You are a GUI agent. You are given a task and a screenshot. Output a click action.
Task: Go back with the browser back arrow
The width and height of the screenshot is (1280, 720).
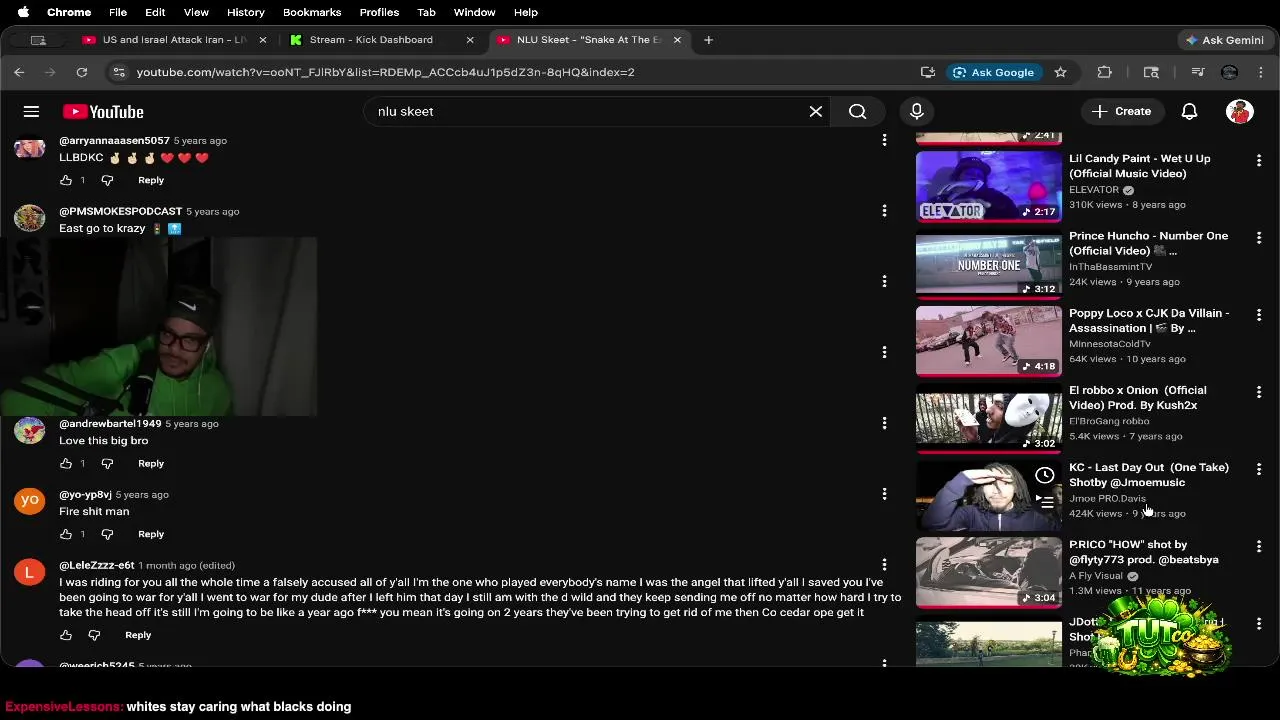pos(19,72)
